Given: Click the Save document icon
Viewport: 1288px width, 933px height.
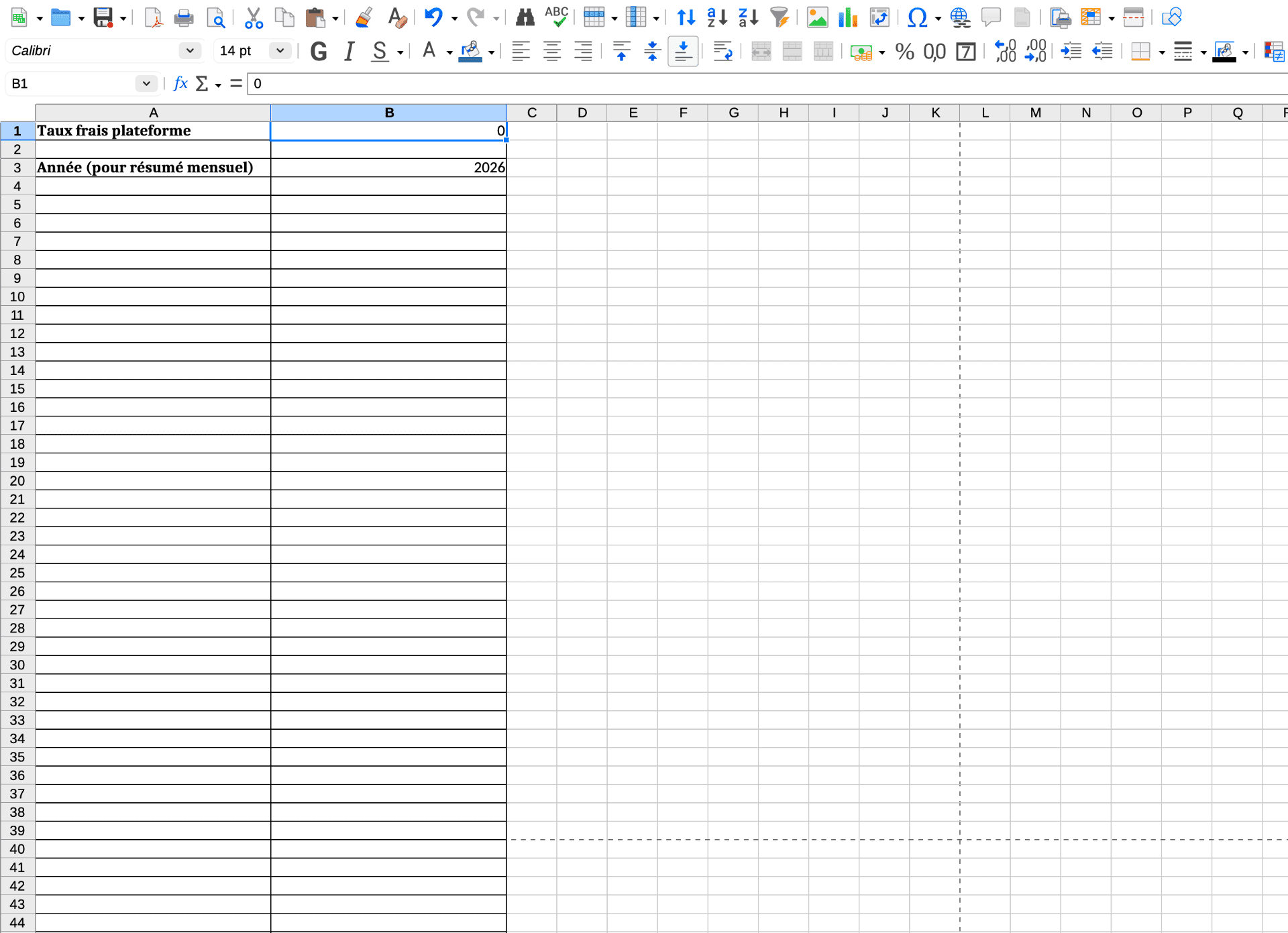Looking at the screenshot, I should [x=103, y=17].
